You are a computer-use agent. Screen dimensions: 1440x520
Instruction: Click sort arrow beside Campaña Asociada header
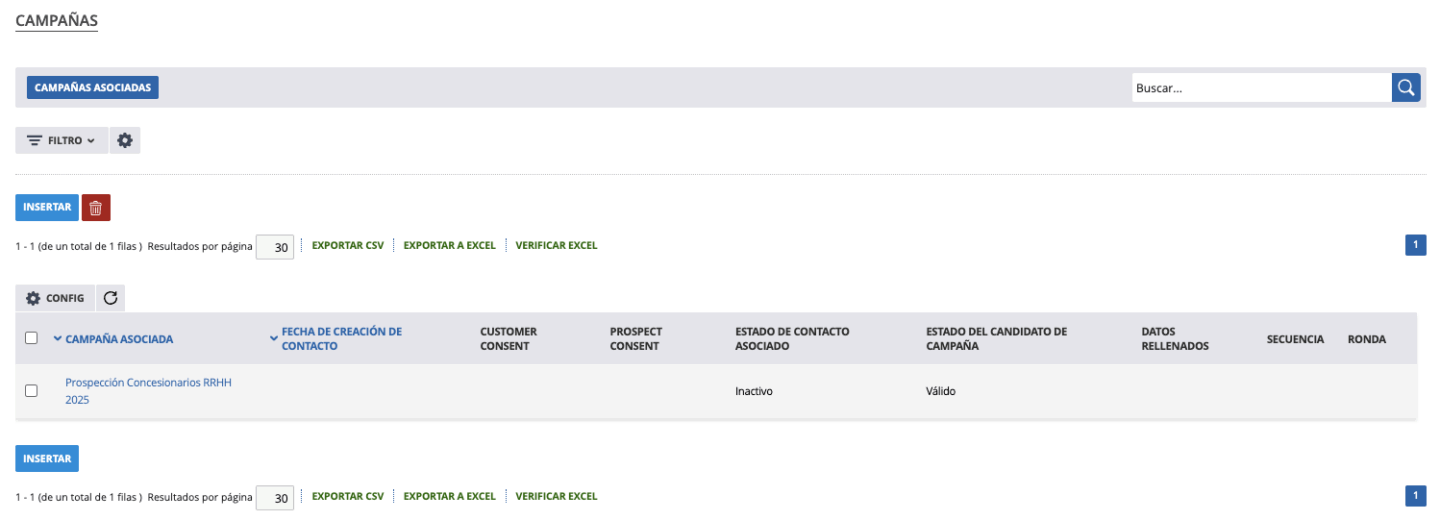(57, 339)
